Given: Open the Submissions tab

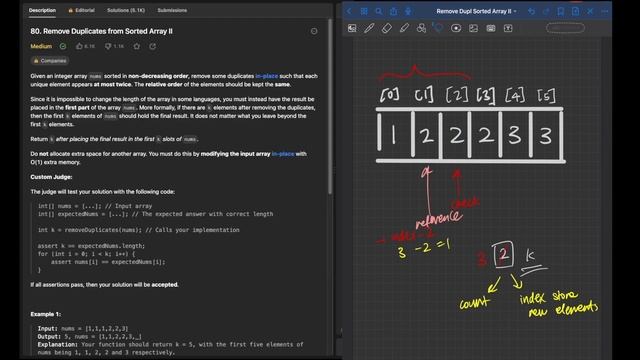Looking at the screenshot, I should 172,10.
